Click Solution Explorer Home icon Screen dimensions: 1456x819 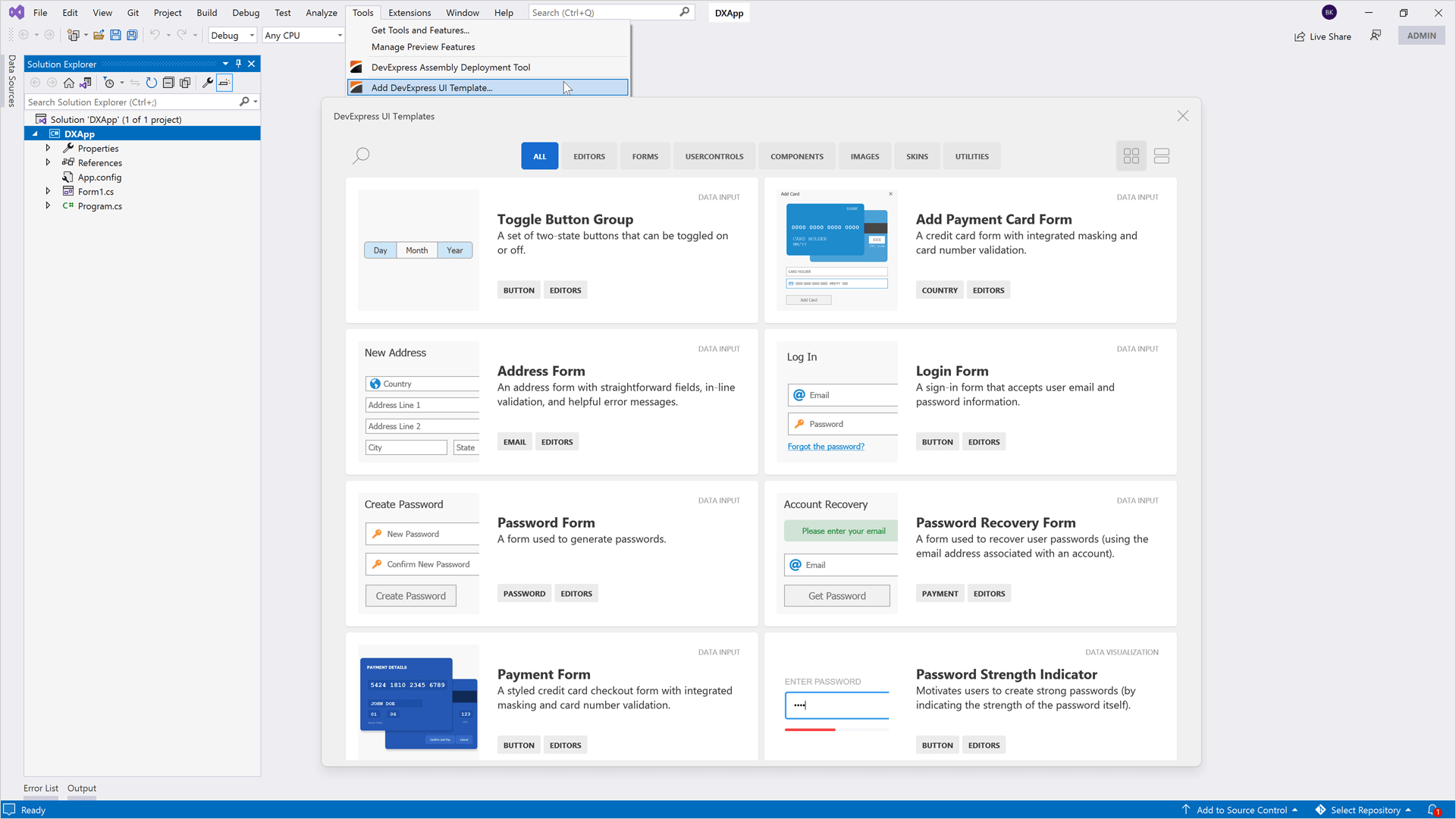(x=69, y=83)
